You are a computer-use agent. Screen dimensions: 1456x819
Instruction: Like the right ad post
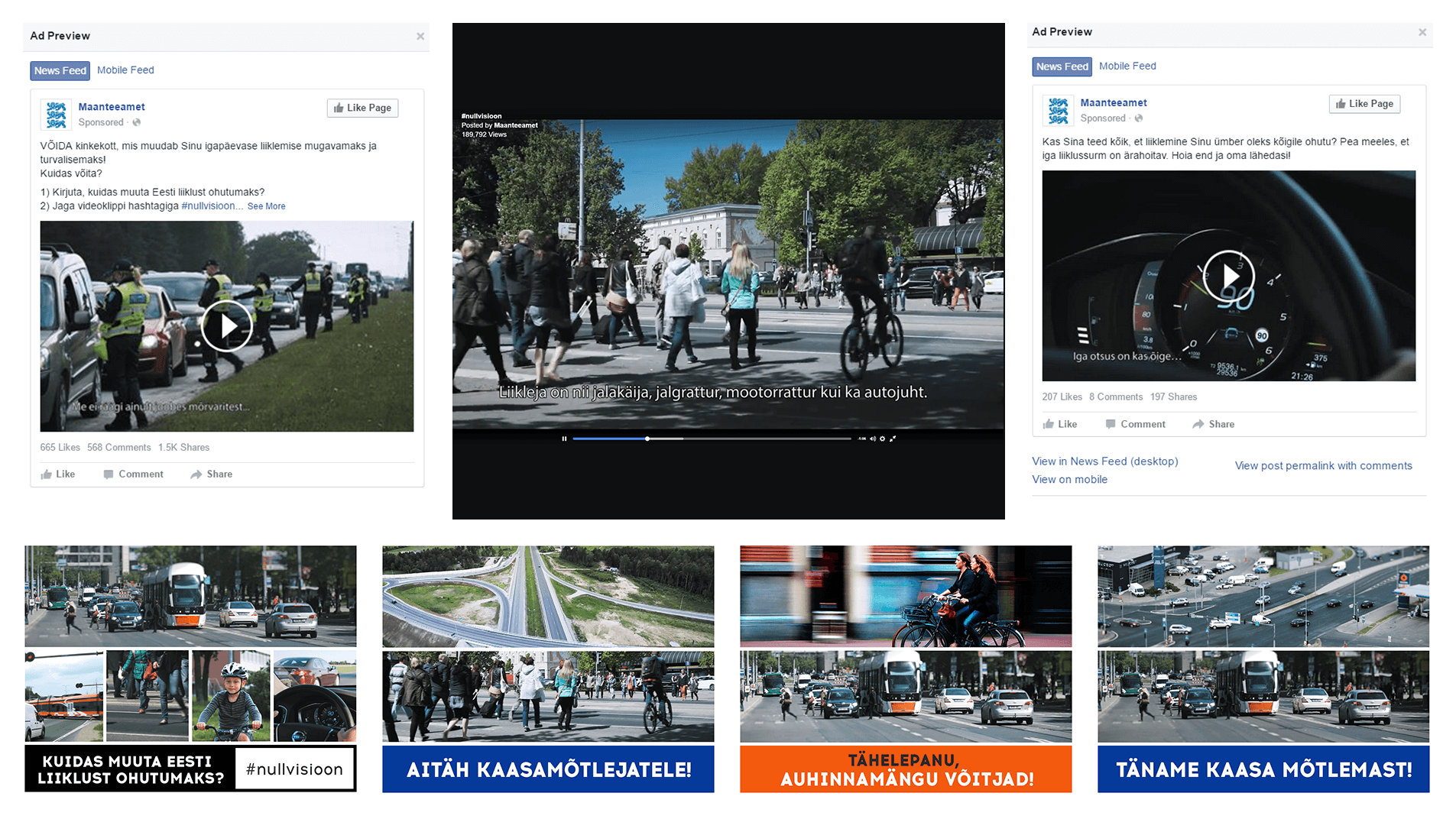[x=1060, y=425]
